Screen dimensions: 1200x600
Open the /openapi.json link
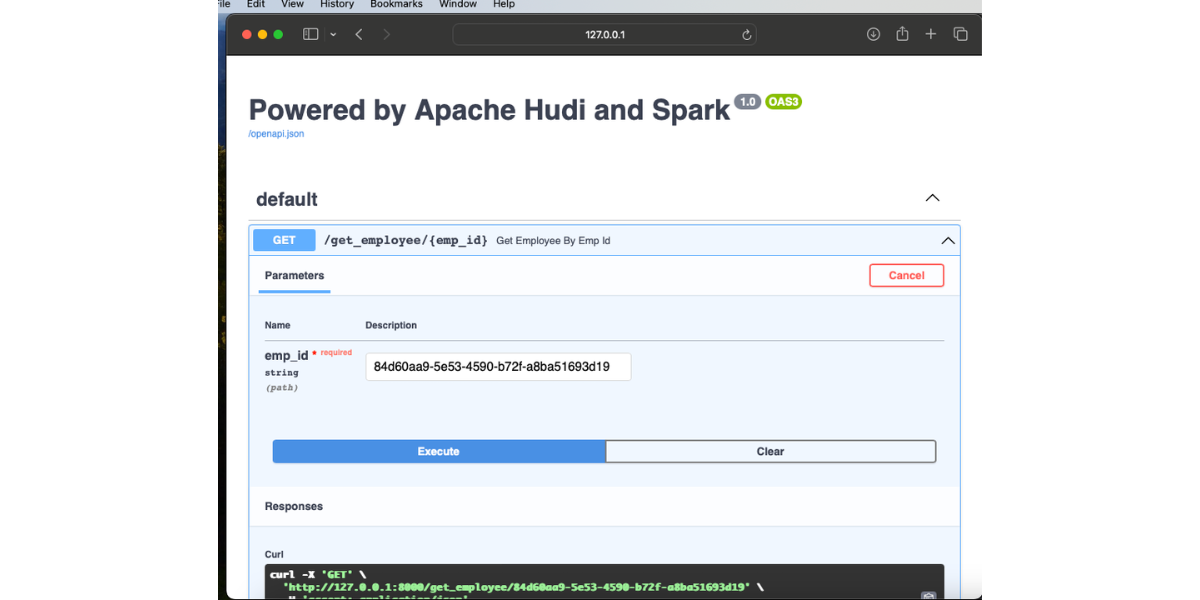click(276, 133)
